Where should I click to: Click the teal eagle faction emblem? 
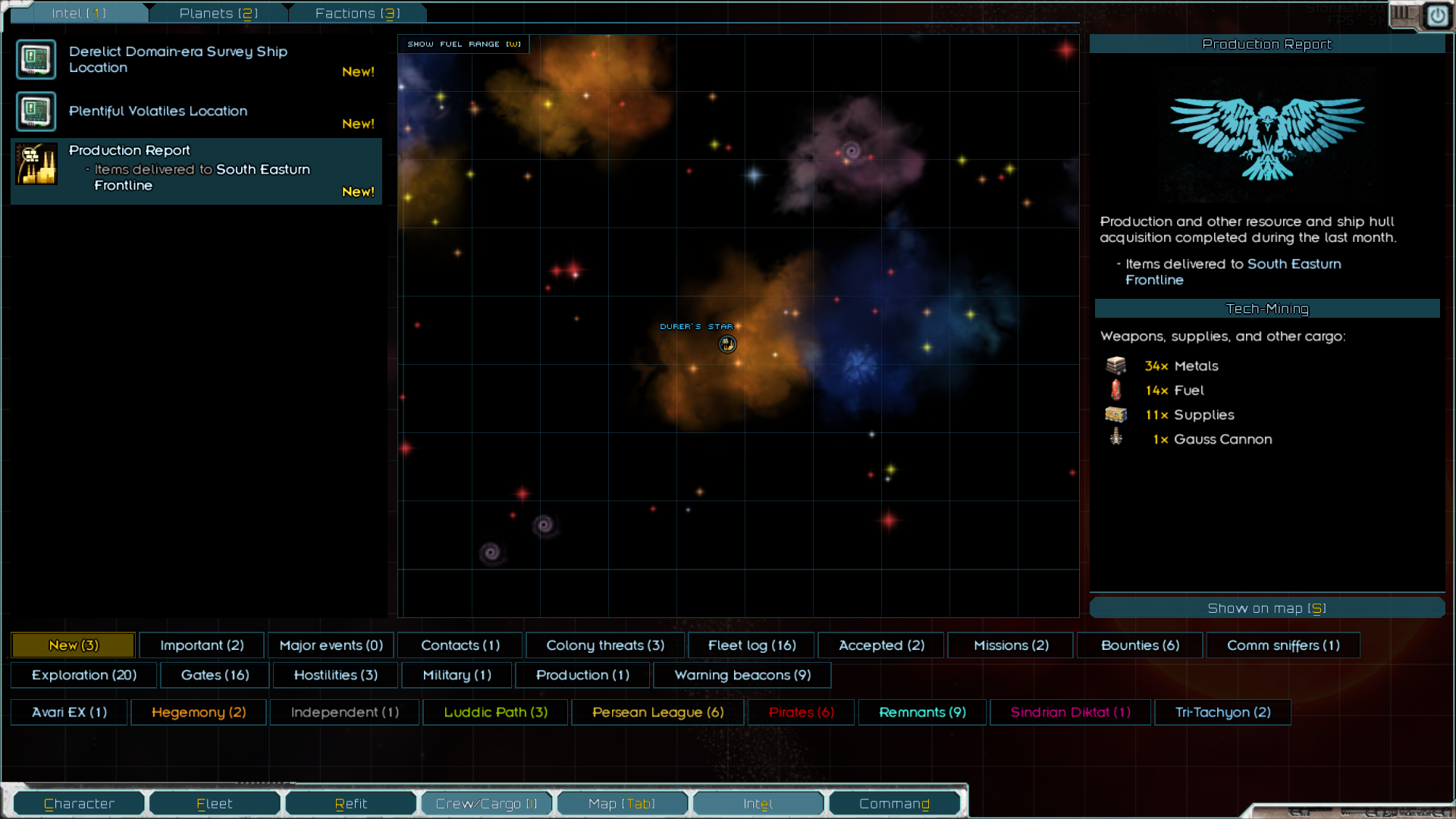point(1266,136)
